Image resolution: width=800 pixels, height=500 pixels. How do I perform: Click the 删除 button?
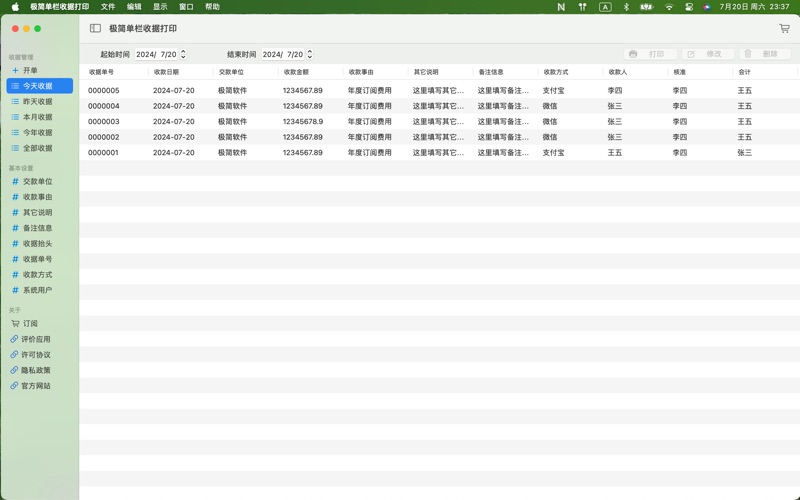point(764,54)
